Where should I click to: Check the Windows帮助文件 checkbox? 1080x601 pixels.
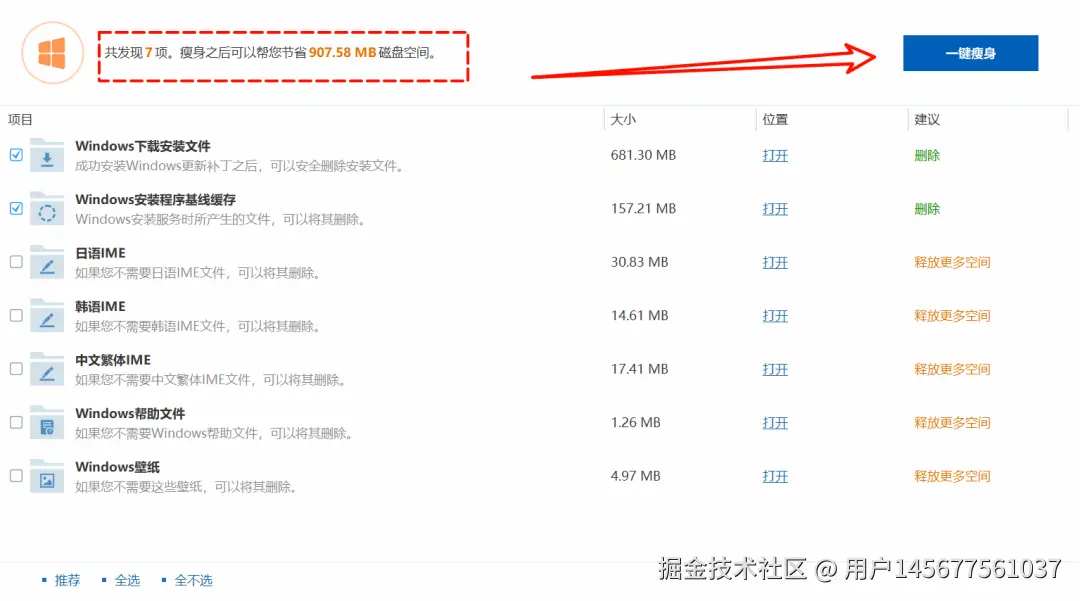click(x=15, y=422)
